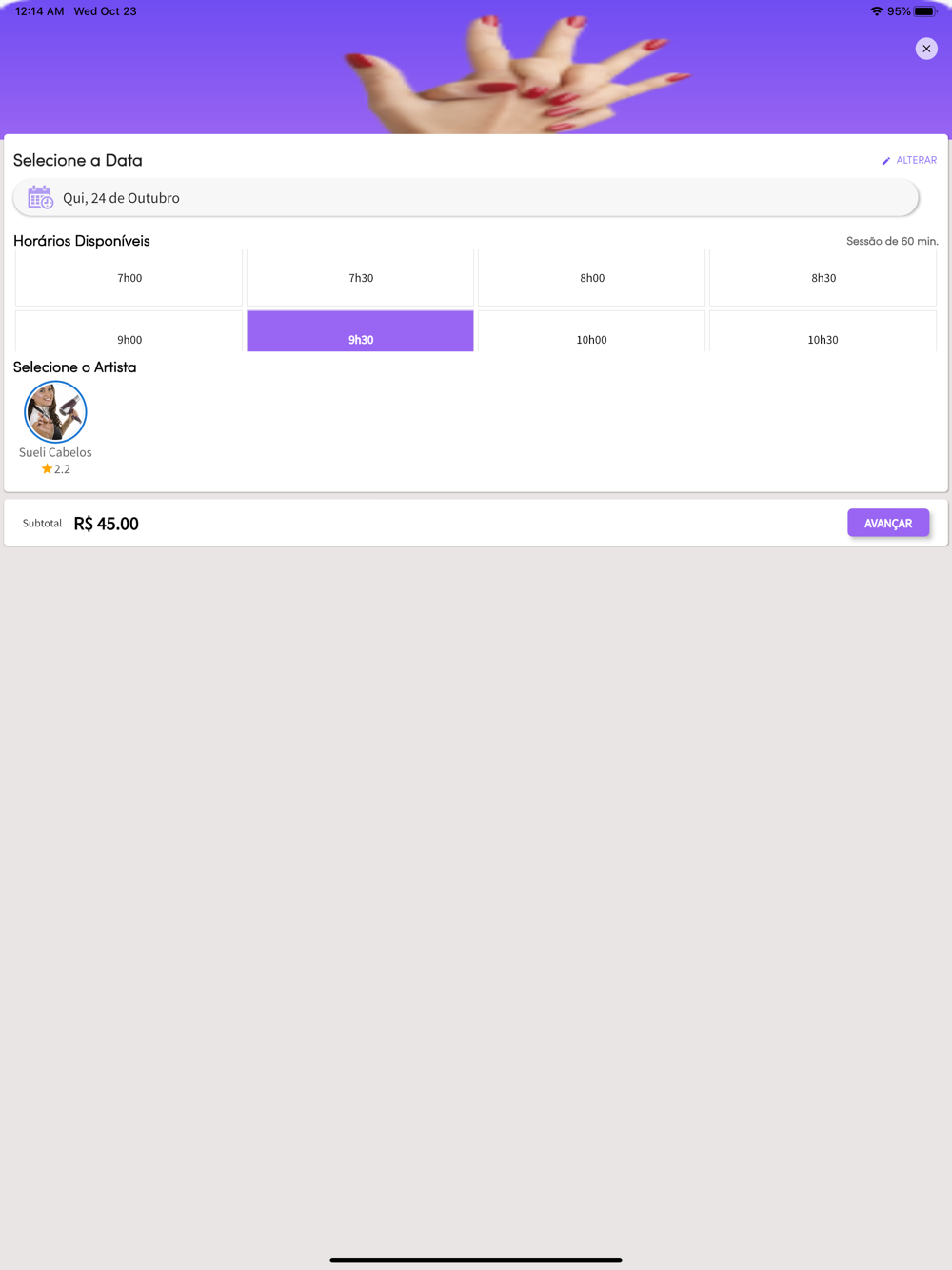Select artist Sueli Cabelos avatar
The height and width of the screenshot is (1270, 952).
pyautogui.click(x=55, y=411)
